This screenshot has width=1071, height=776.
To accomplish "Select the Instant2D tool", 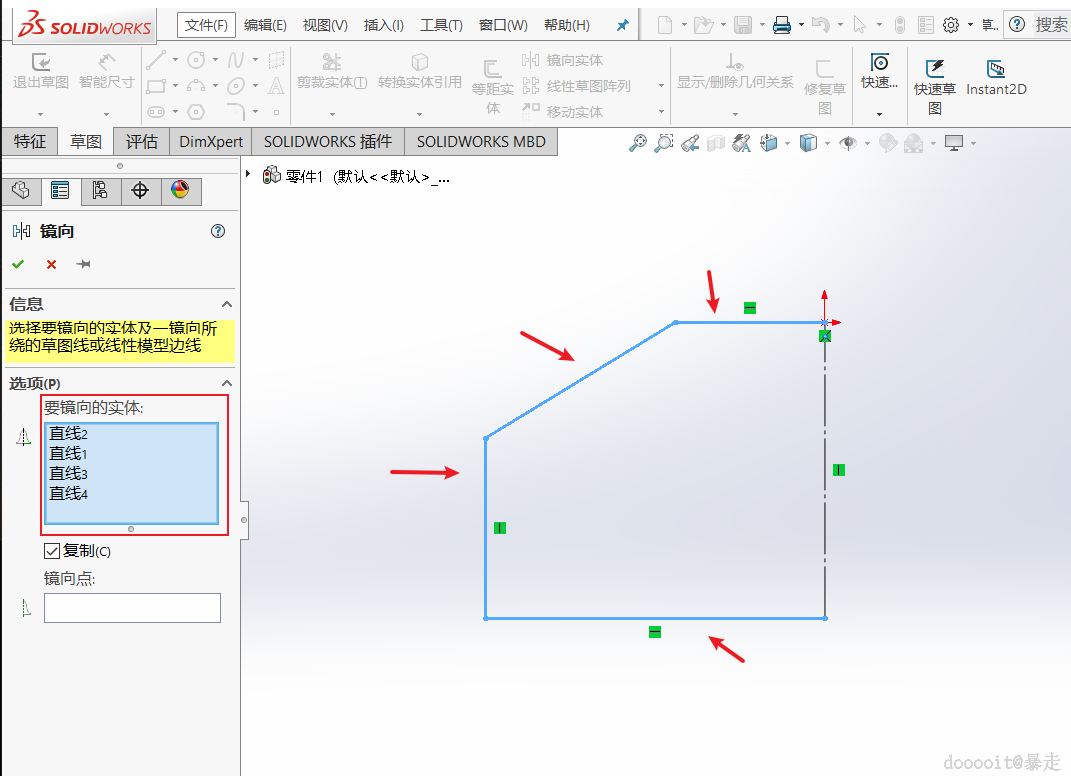I will point(995,77).
